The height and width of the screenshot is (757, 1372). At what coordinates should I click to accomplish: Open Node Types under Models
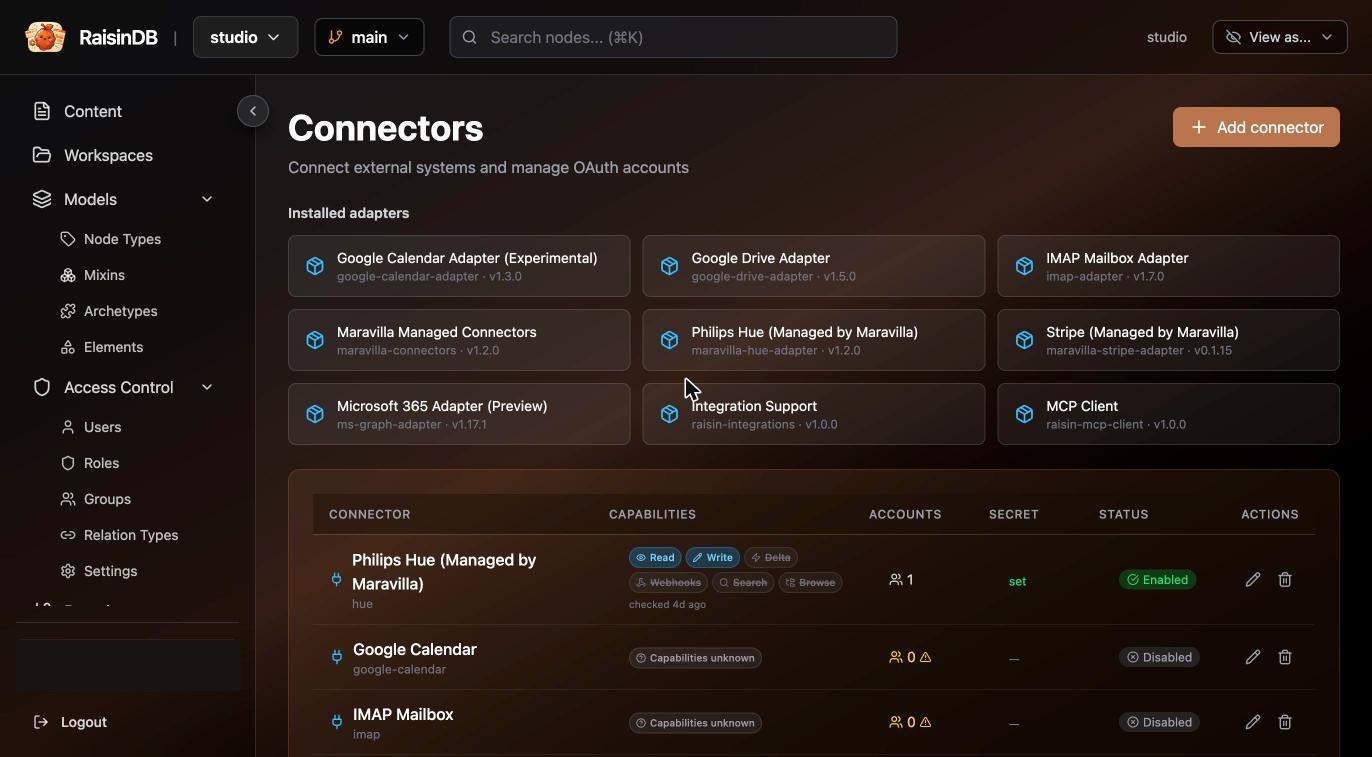[x=122, y=239]
